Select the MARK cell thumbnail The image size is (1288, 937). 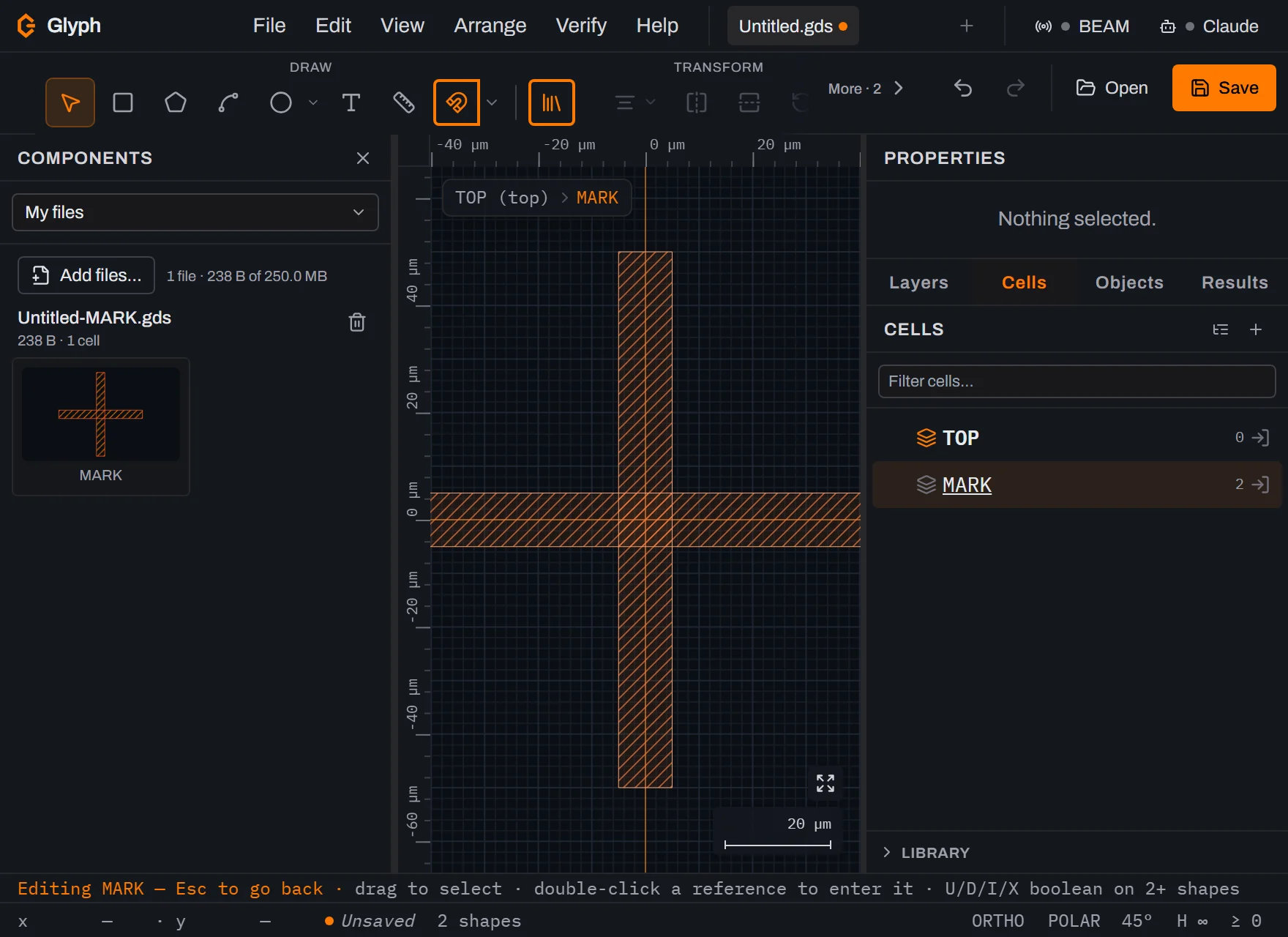(101, 427)
